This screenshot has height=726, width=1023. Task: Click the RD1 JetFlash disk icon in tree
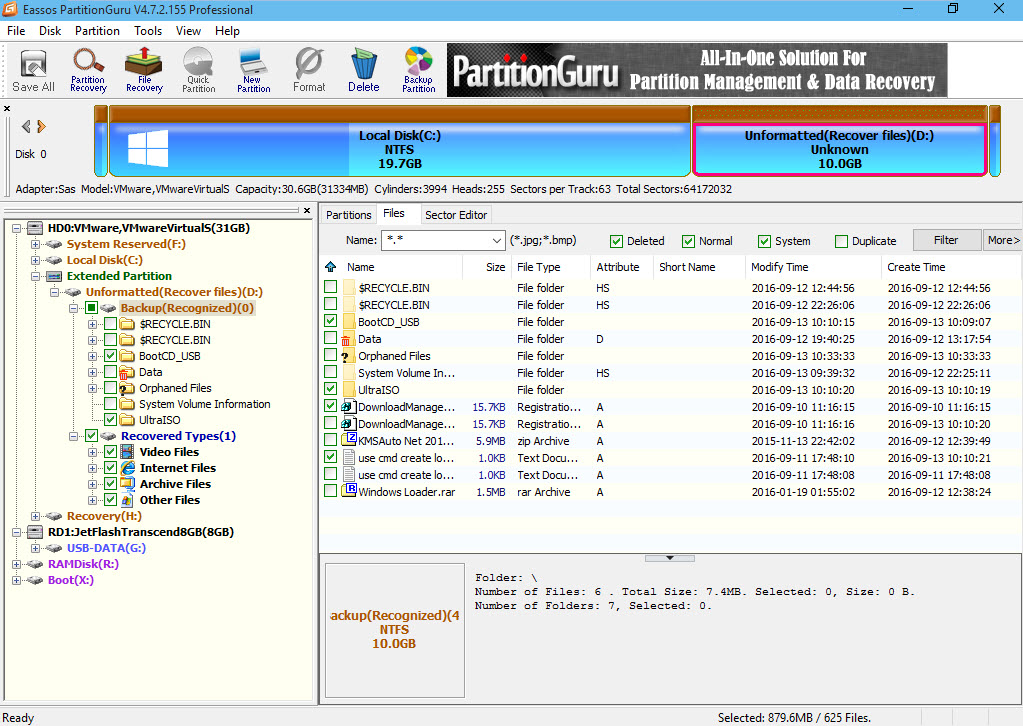[x=36, y=532]
